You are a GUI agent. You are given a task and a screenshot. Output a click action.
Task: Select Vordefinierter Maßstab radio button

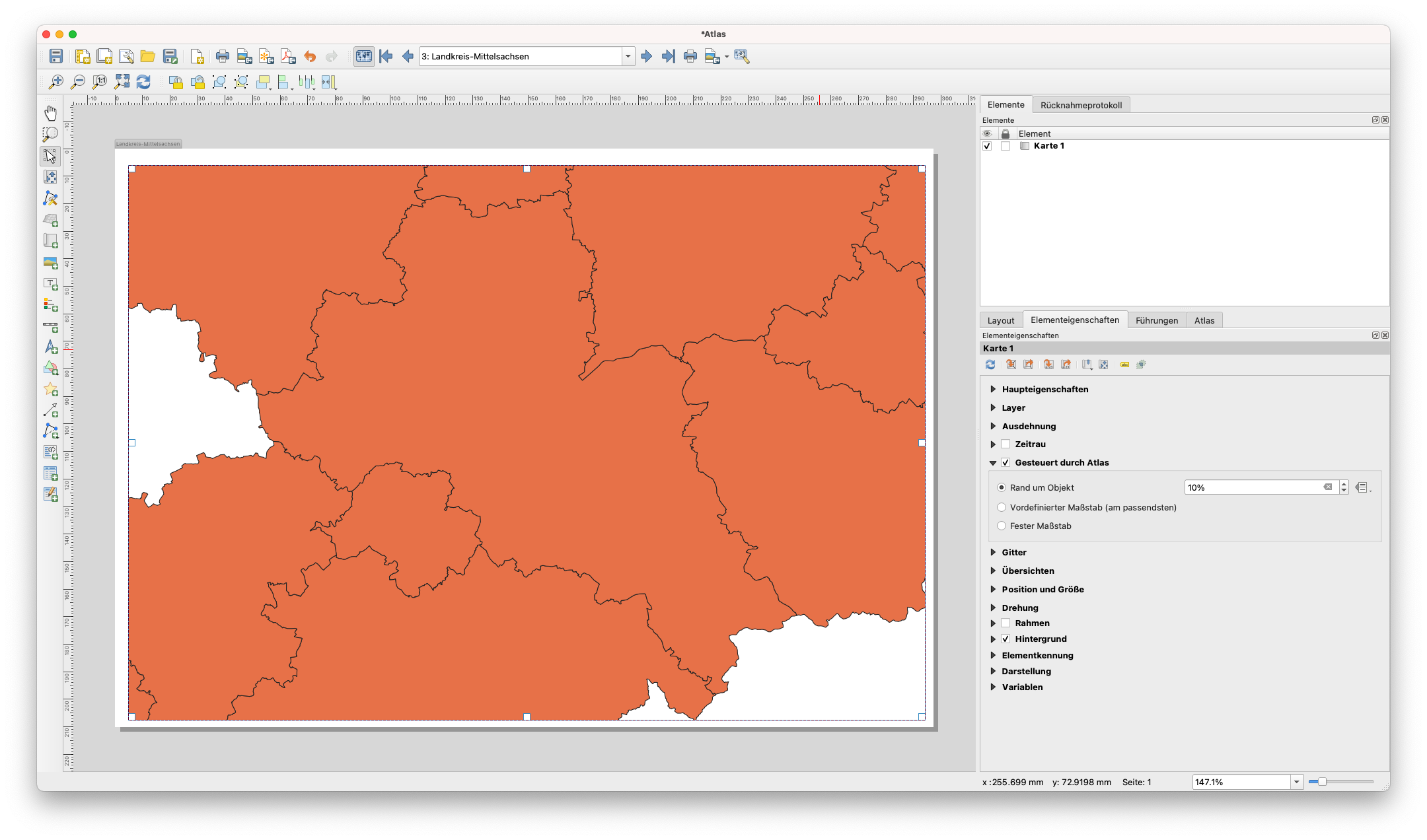coord(1002,507)
